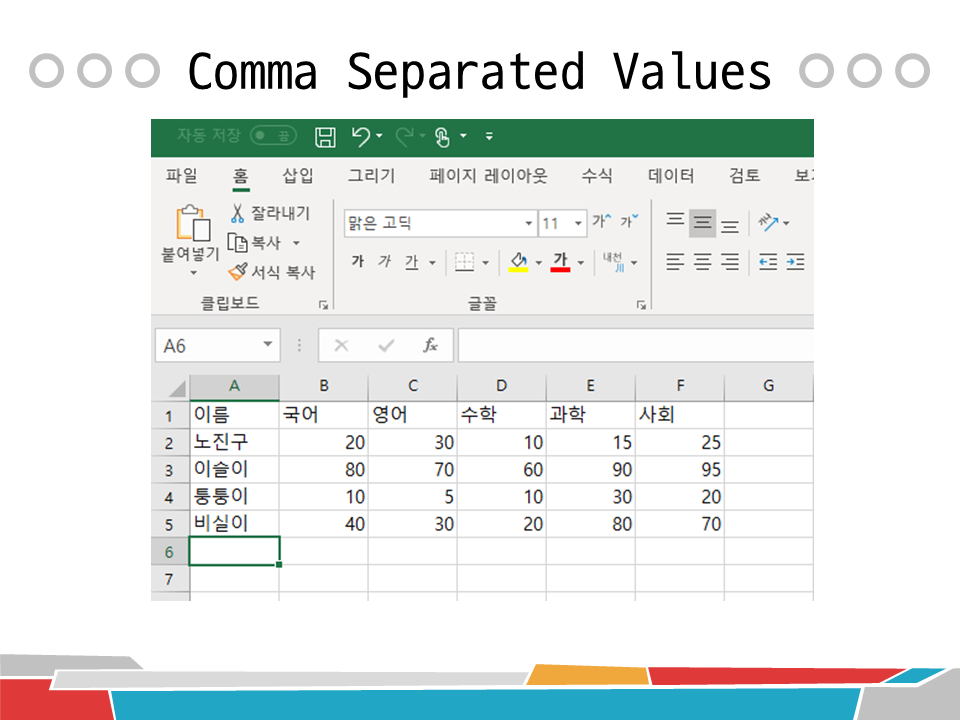Open the 그리기 tab

(372, 176)
